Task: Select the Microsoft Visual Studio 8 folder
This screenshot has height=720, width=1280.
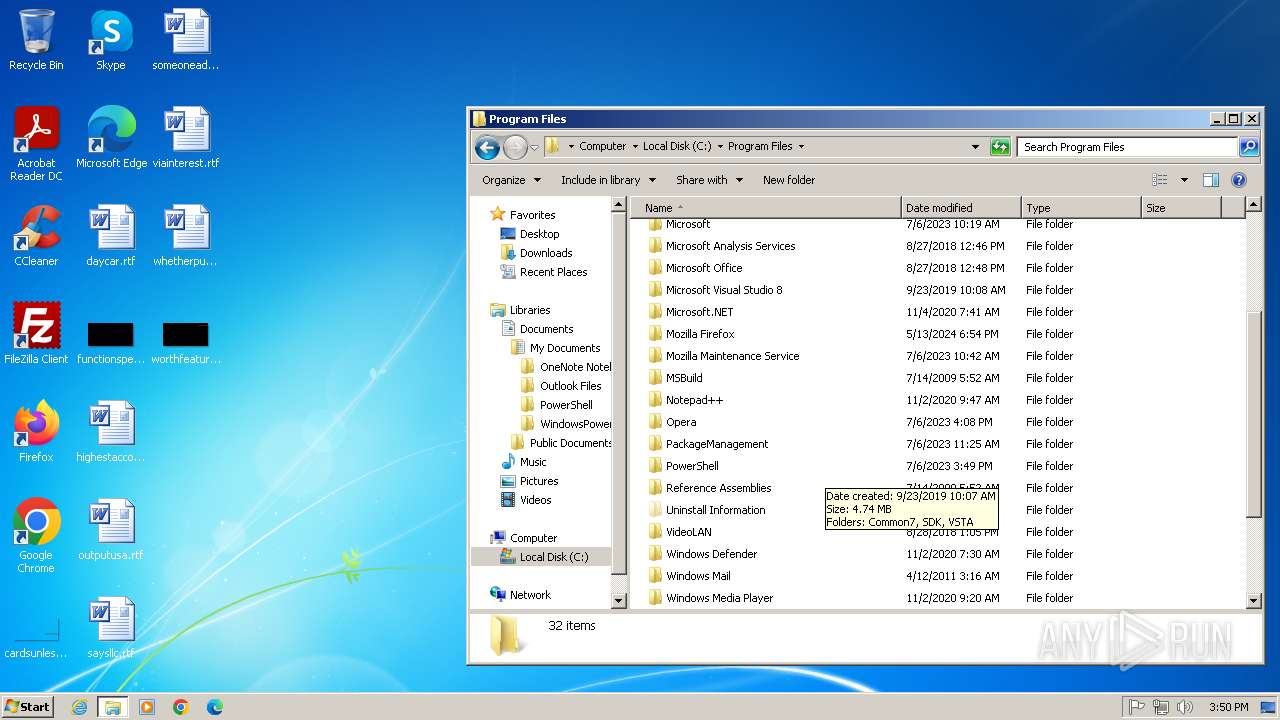Action: tap(724, 290)
